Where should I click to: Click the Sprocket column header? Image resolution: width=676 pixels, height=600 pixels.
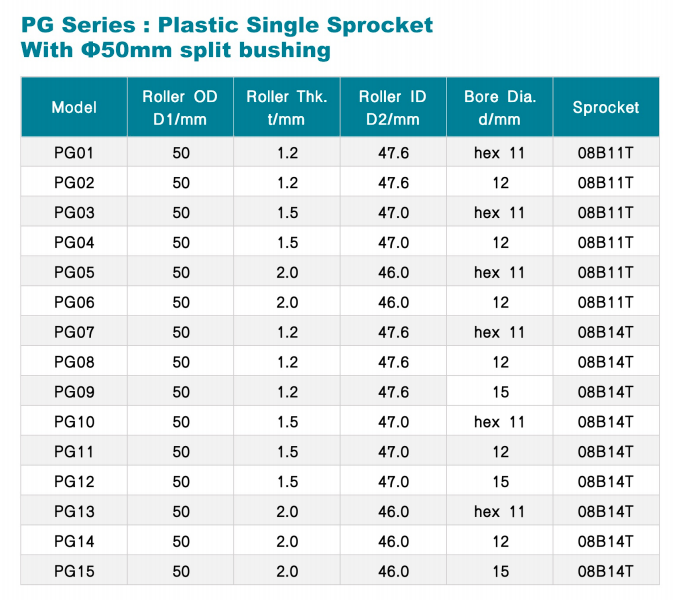click(x=606, y=107)
